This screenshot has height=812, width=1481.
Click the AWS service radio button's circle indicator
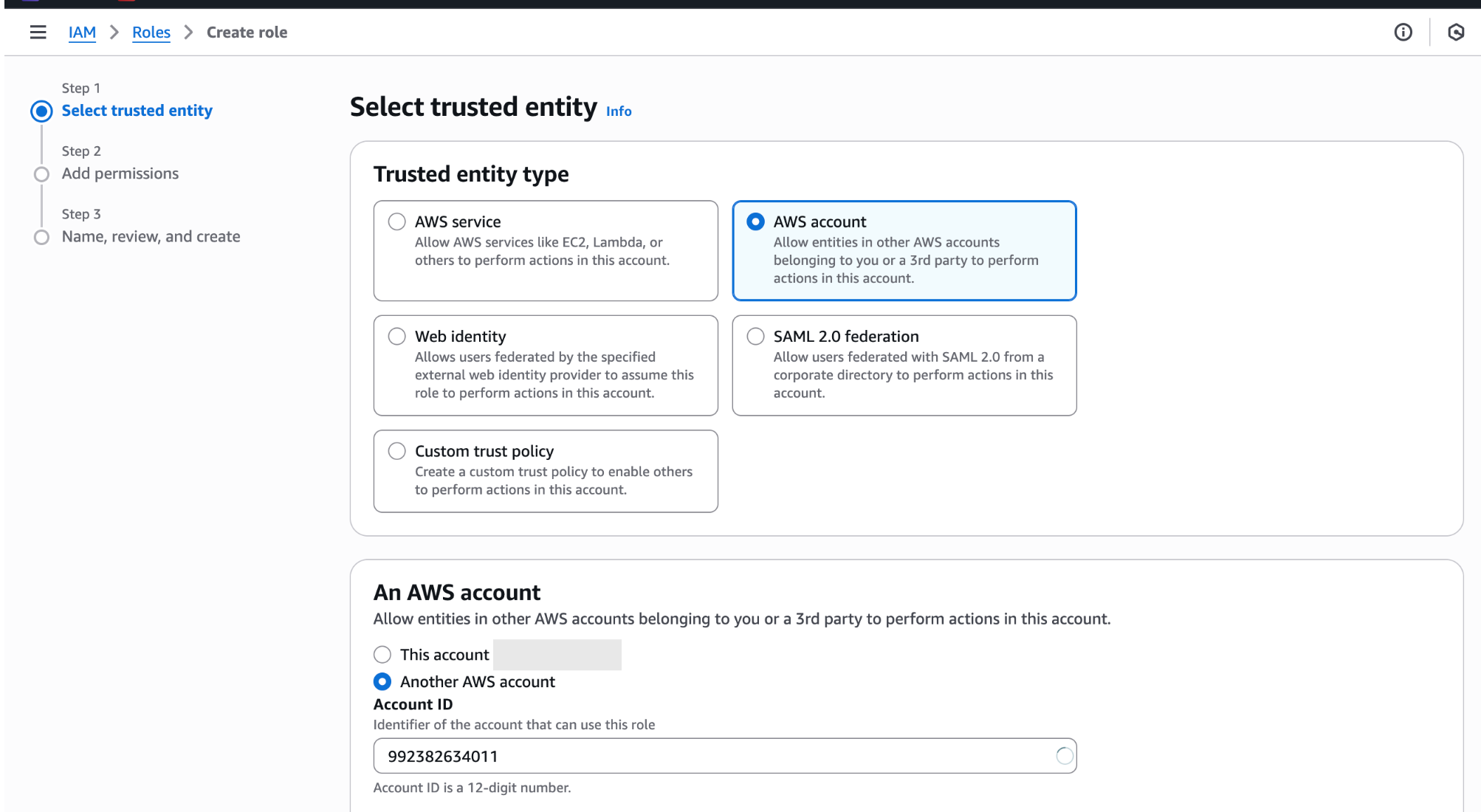pyautogui.click(x=396, y=221)
